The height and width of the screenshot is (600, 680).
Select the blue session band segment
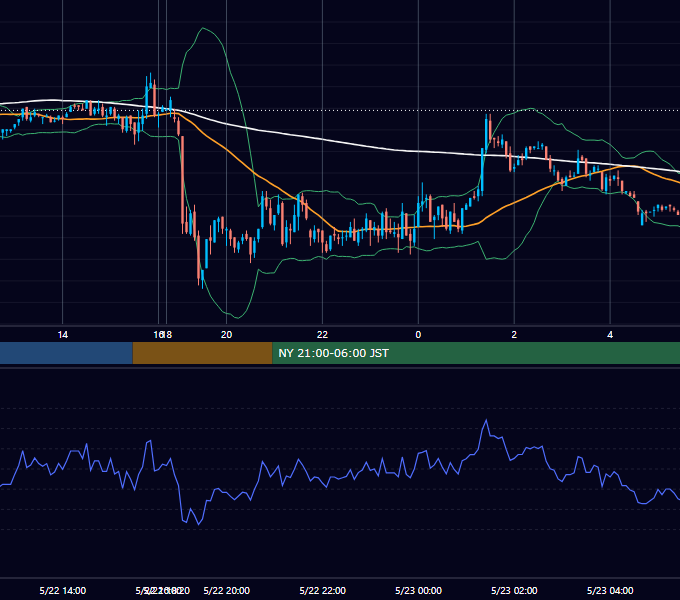pyautogui.click(x=66, y=353)
